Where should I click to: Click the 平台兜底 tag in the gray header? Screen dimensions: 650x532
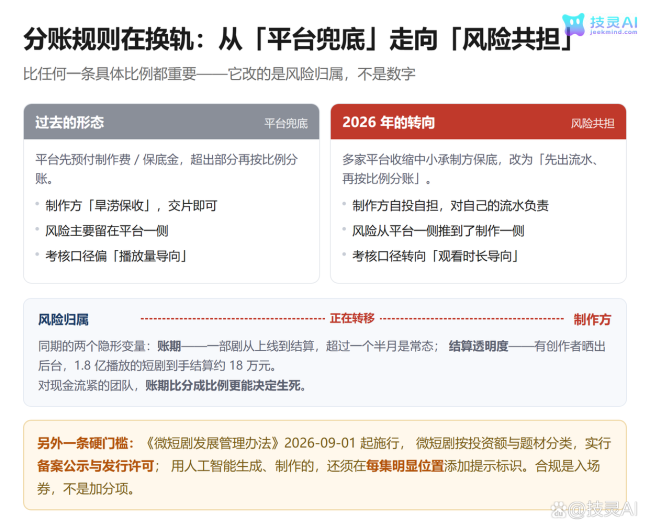(286, 123)
